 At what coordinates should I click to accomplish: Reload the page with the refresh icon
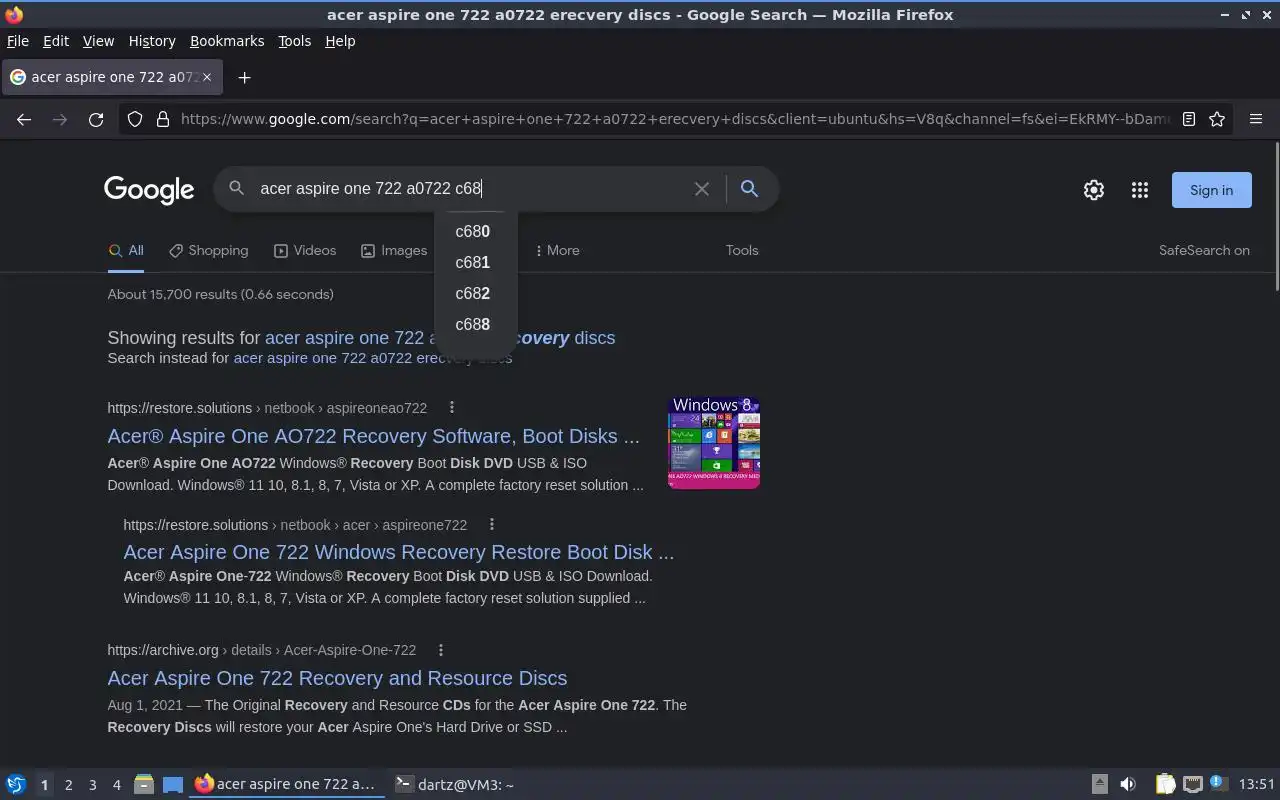click(96, 119)
